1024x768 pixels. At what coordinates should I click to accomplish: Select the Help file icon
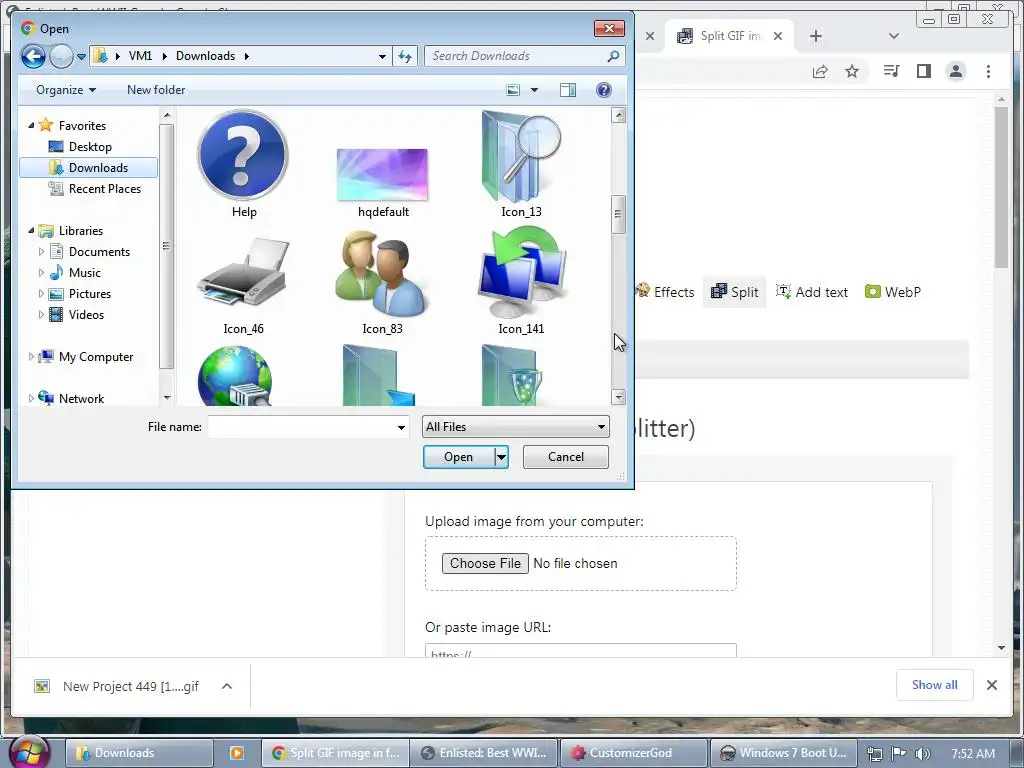tap(244, 165)
